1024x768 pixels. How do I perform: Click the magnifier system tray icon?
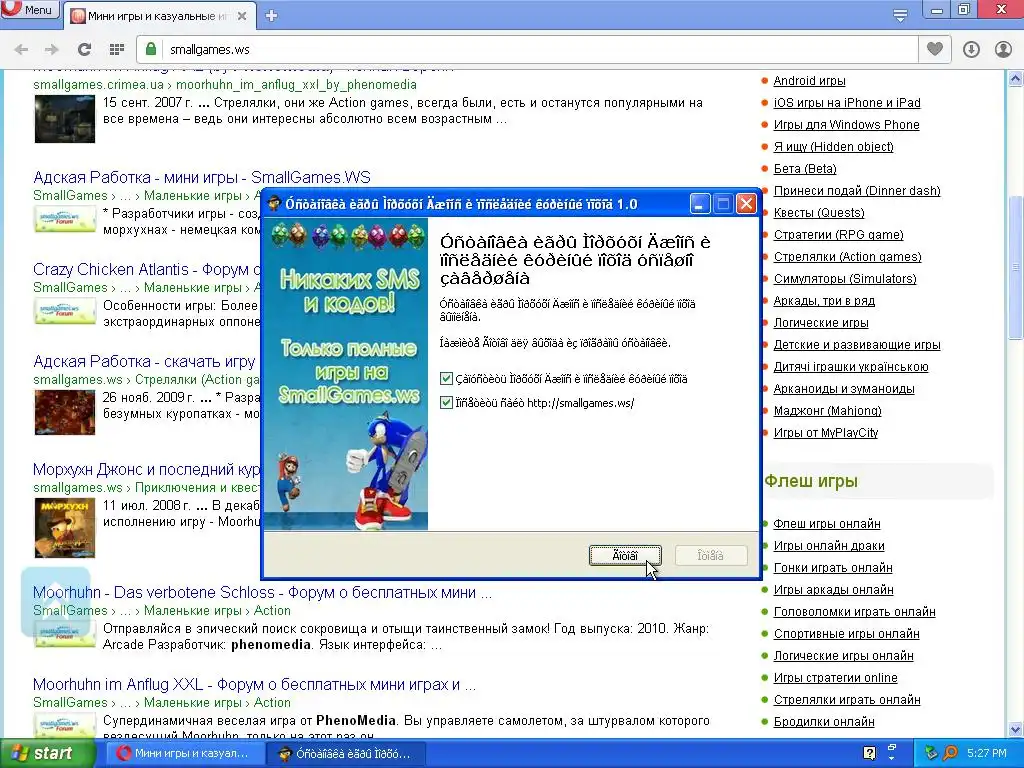pyautogui.click(x=950, y=754)
